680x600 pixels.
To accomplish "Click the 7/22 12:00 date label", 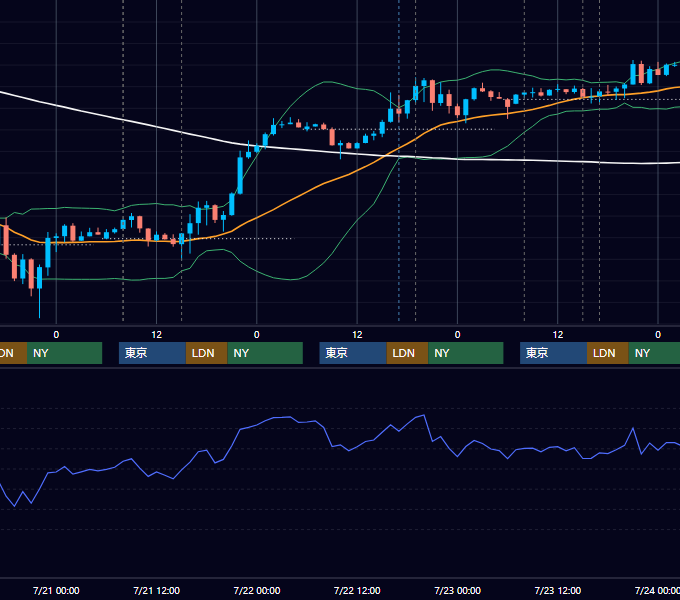I will click(357, 590).
